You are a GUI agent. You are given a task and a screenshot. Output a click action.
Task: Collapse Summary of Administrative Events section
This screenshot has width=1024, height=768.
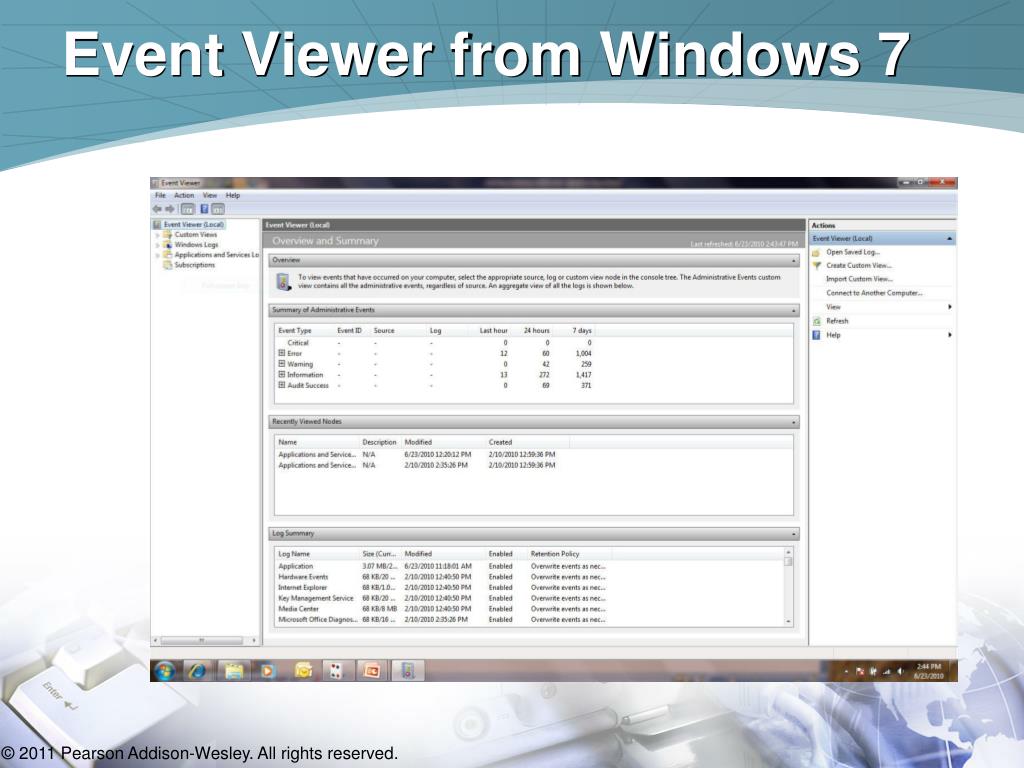(793, 311)
